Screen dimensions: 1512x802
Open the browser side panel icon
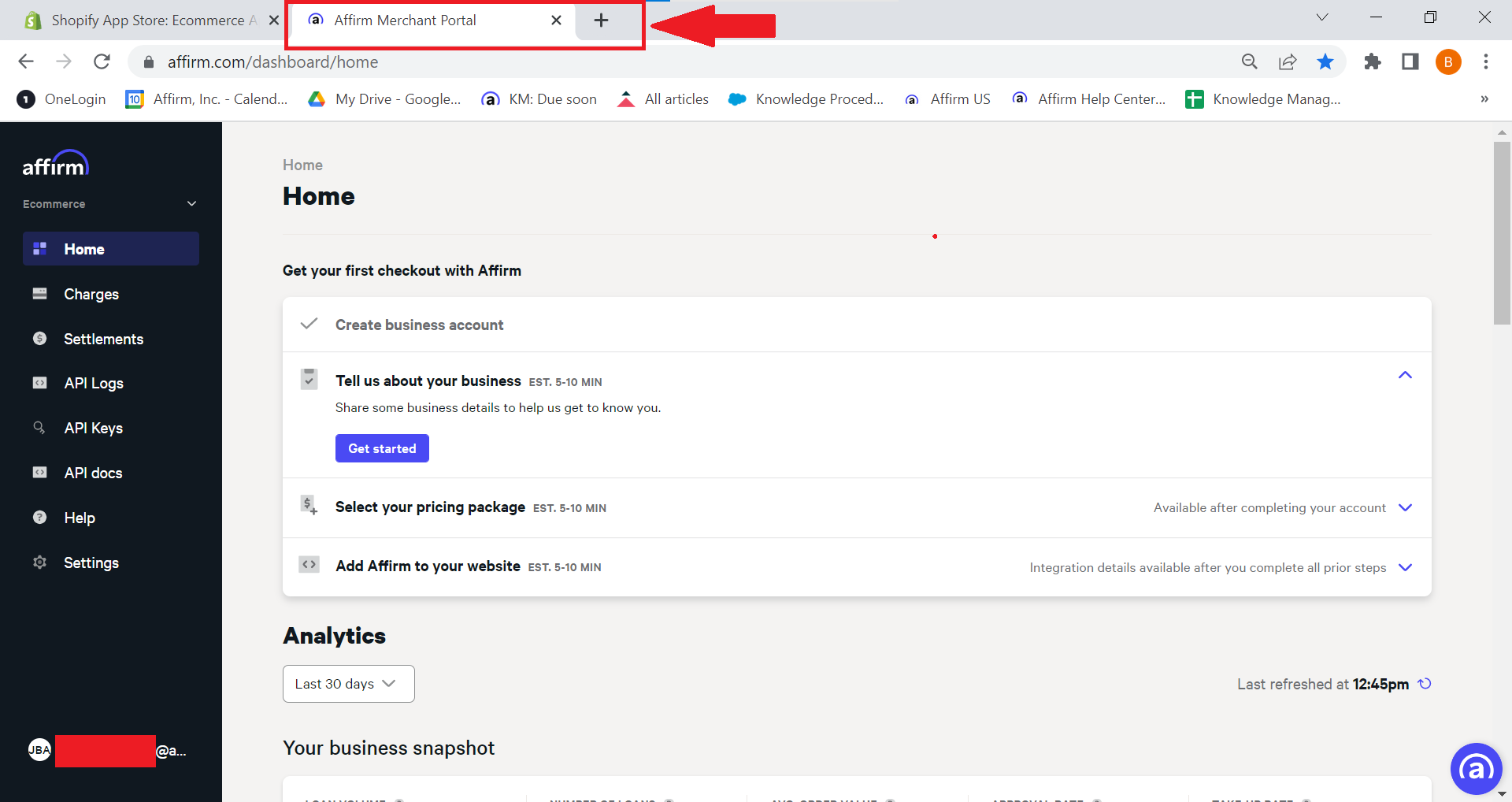point(1410,61)
